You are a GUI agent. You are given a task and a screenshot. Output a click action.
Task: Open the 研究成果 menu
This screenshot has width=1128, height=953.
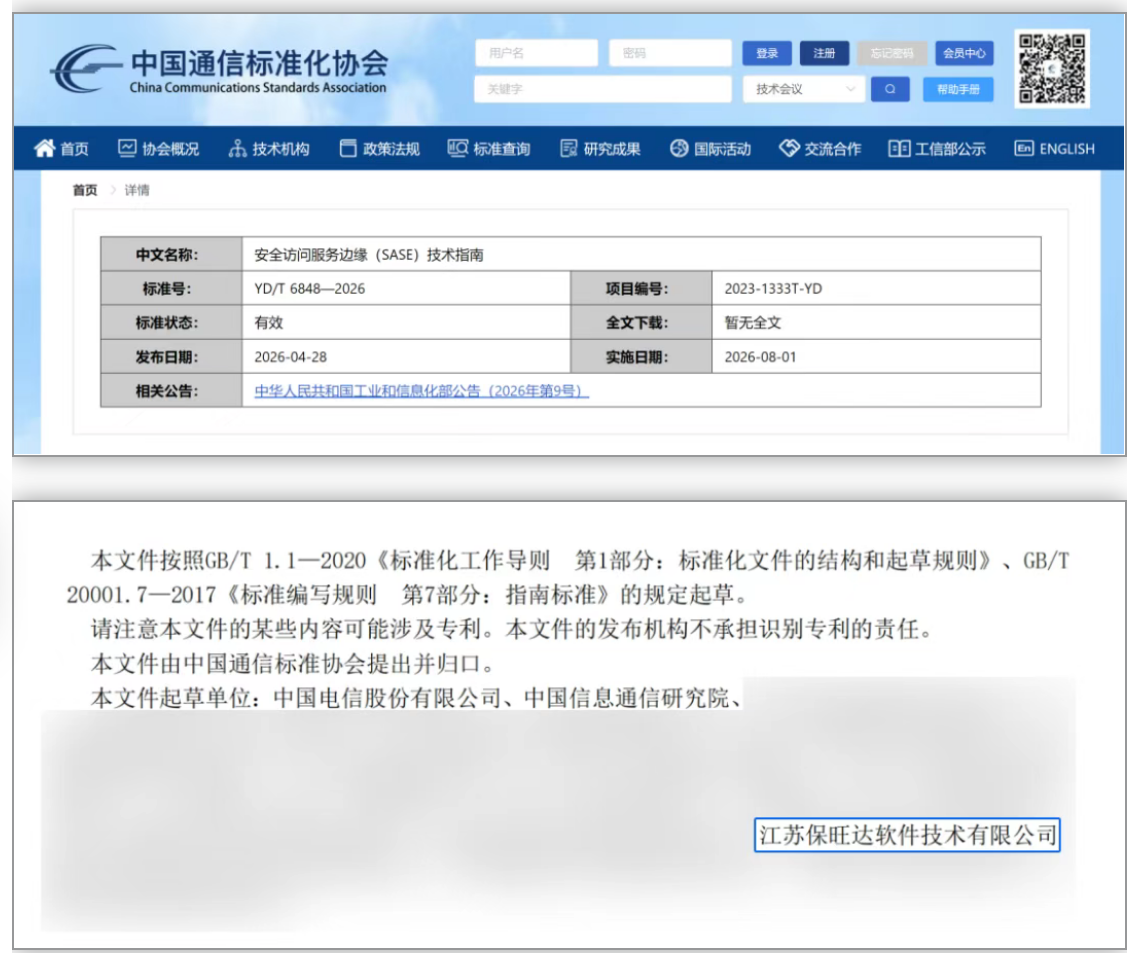[x=601, y=148]
